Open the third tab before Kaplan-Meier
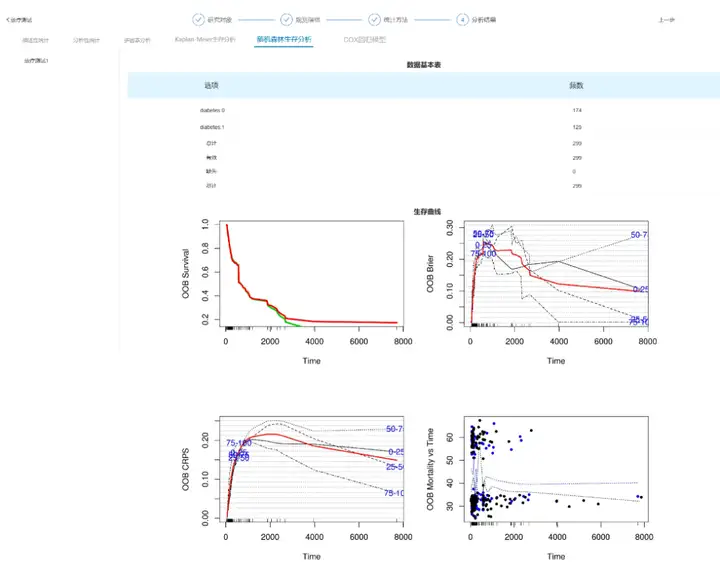The width and height of the screenshot is (720, 572). pos(137,40)
